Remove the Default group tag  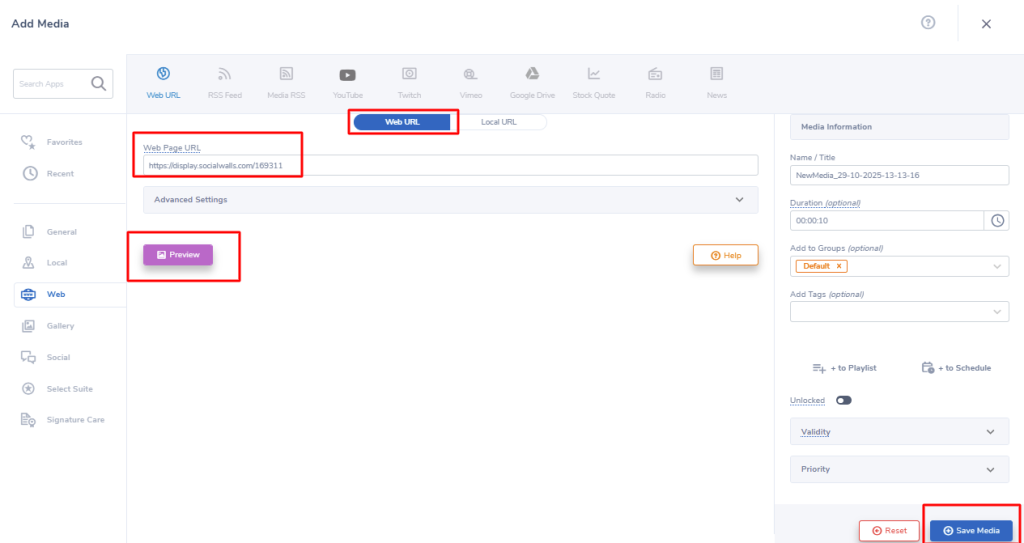(x=838, y=267)
